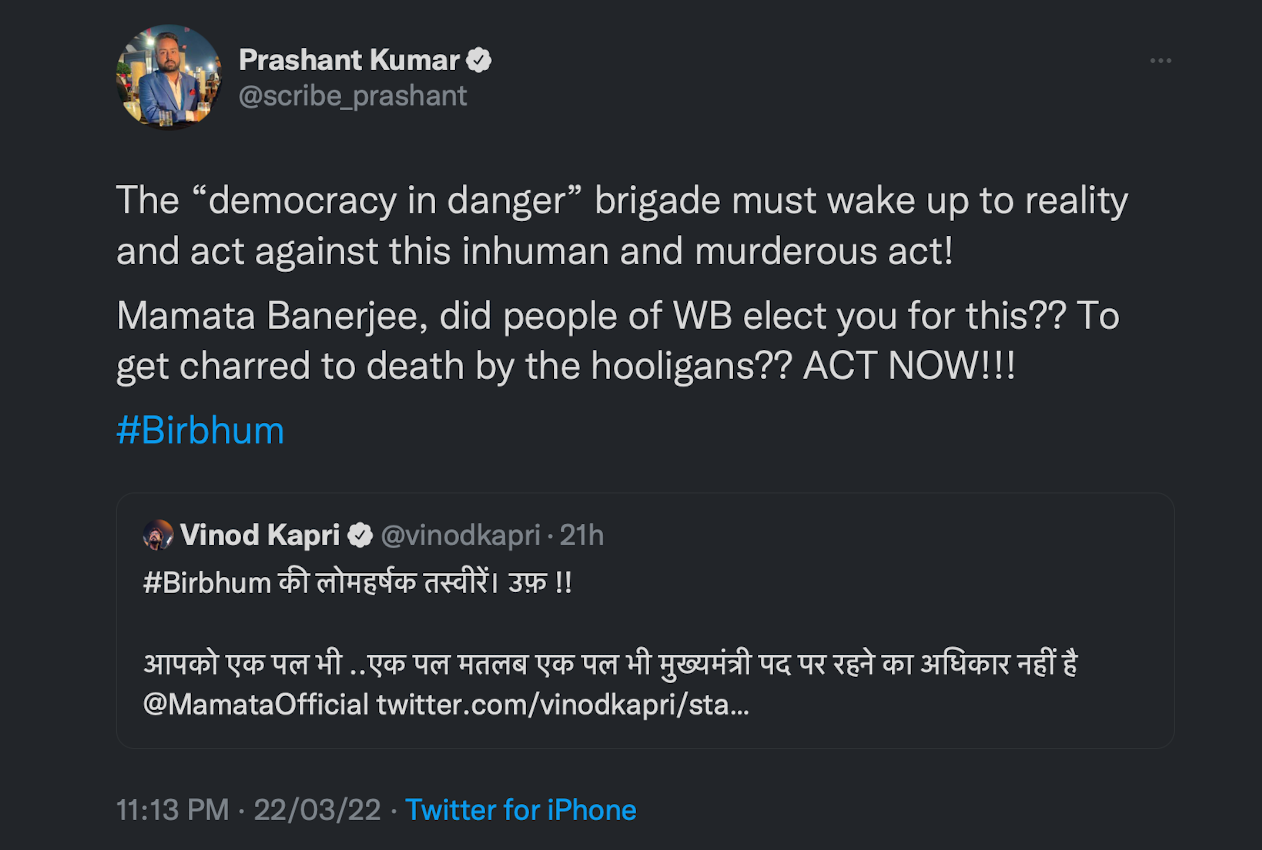Open Vinod Kapri's name in quoted tweet
Image resolution: width=1262 pixels, height=850 pixels.
coord(260,535)
